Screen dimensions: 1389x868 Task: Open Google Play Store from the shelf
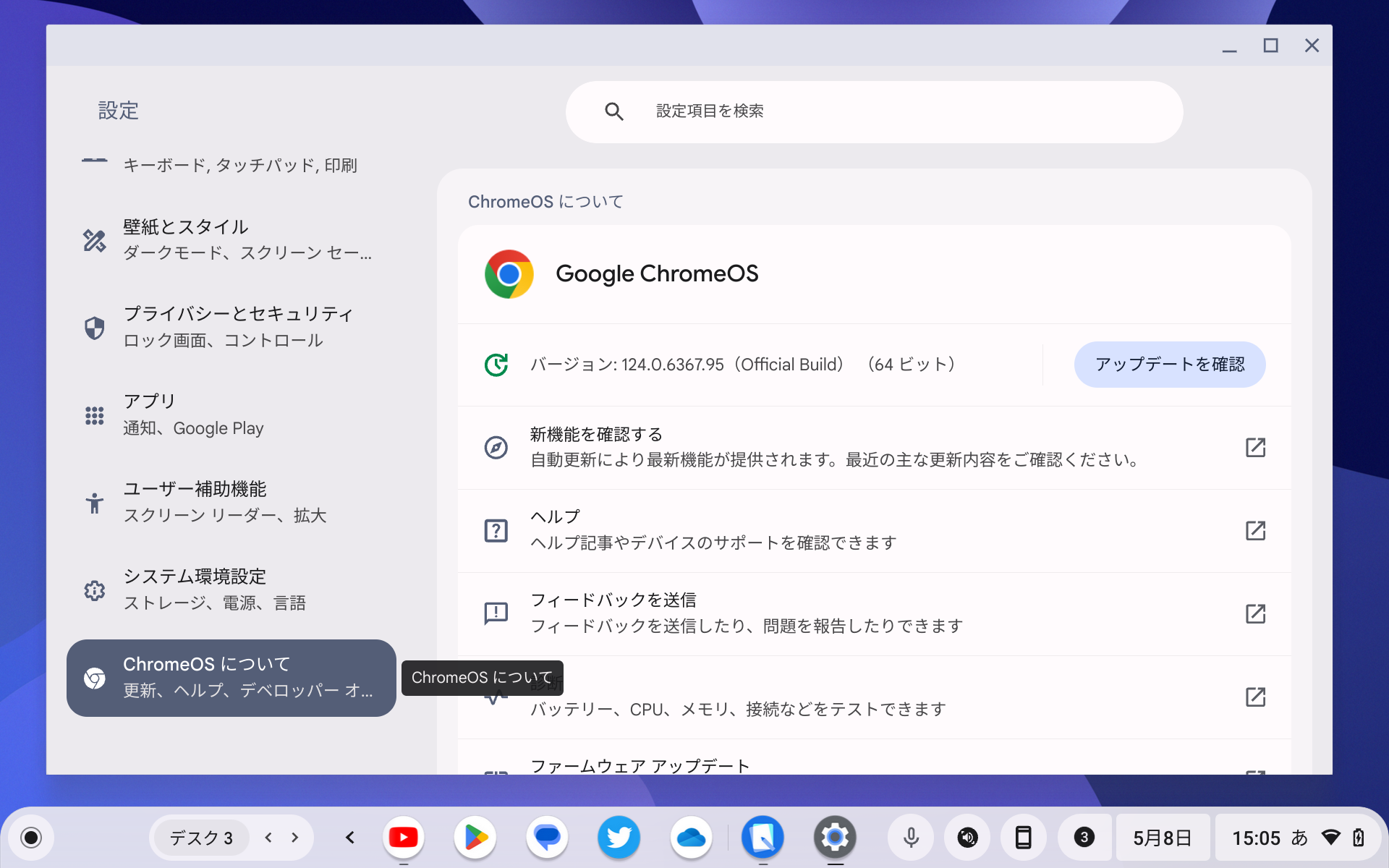coord(475,837)
